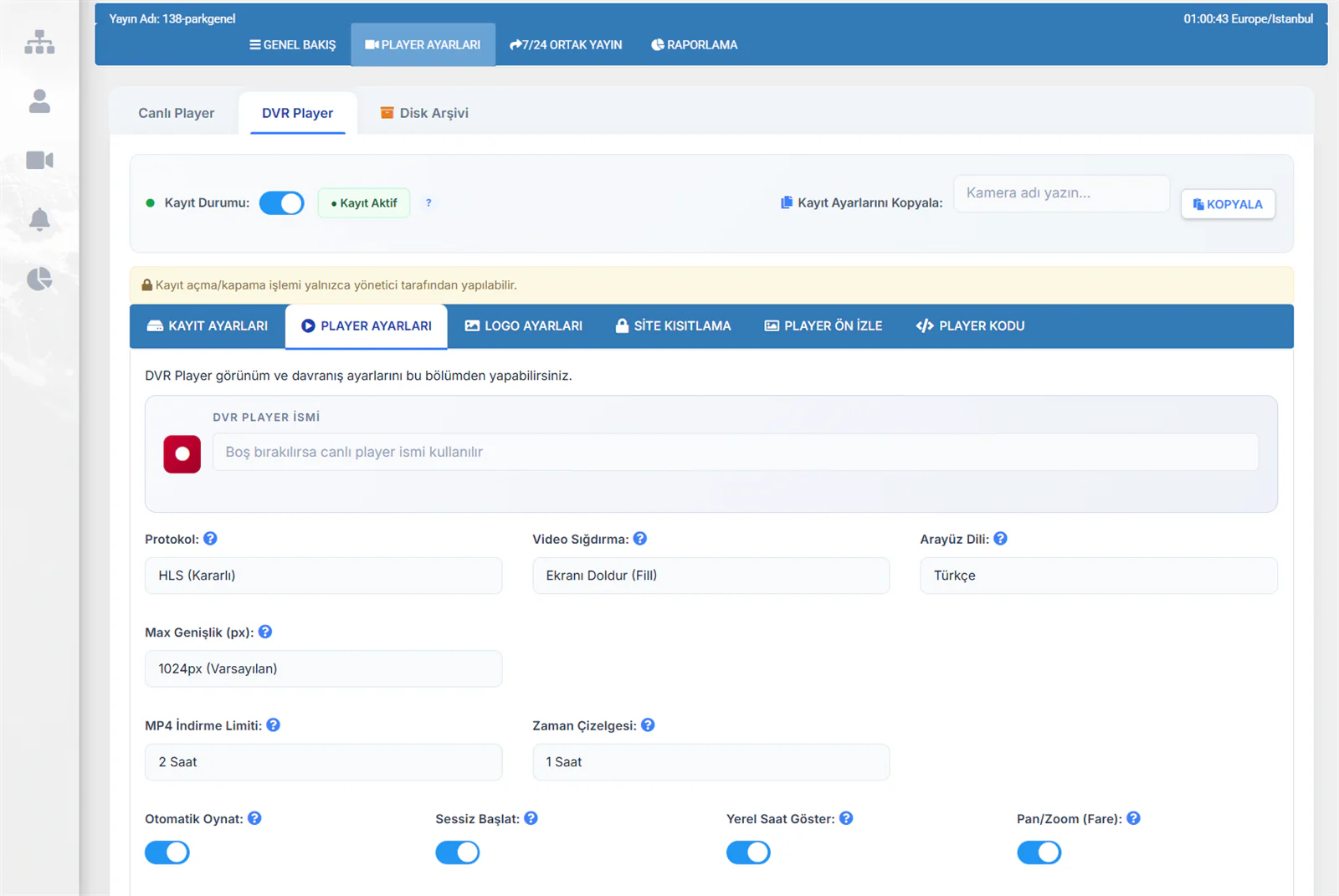
Task: Click the red DVR record icon
Action: [182, 454]
